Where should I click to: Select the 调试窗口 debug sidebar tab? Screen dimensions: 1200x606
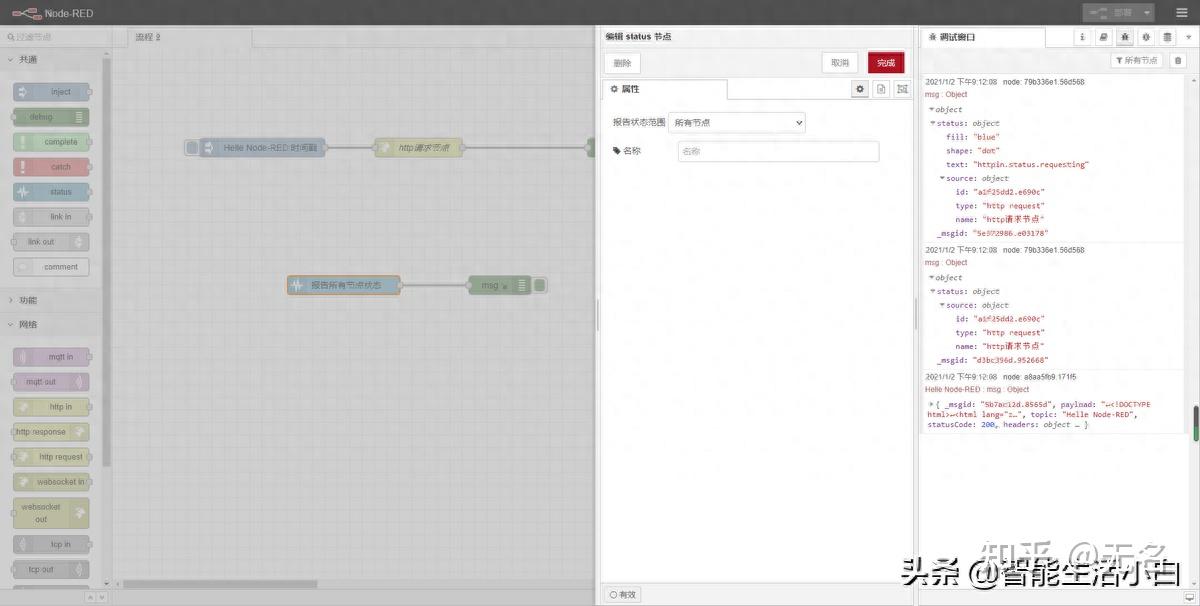[x=983, y=37]
